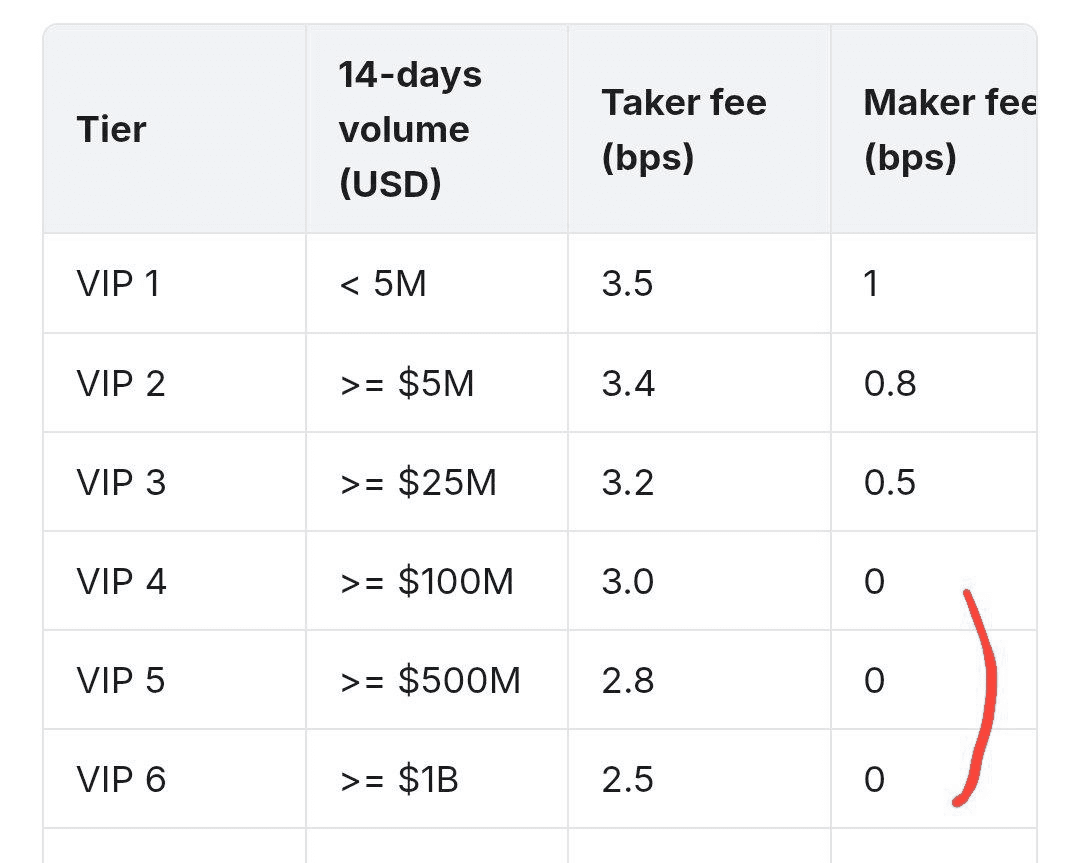Click the 3.4 taker fee cell

tap(628, 383)
